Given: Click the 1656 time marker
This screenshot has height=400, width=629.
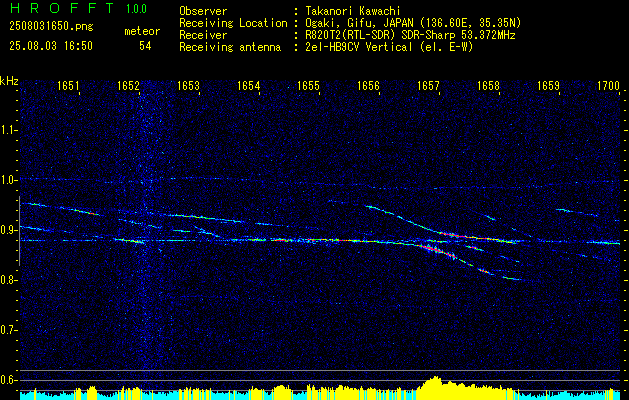Looking at the screenshot, I should tap(369, 85).
